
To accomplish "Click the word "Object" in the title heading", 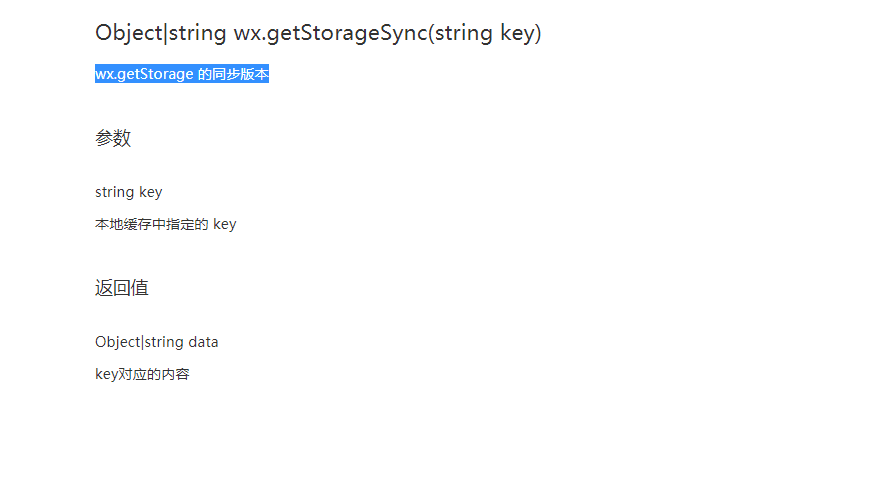I will click(128, 33).
